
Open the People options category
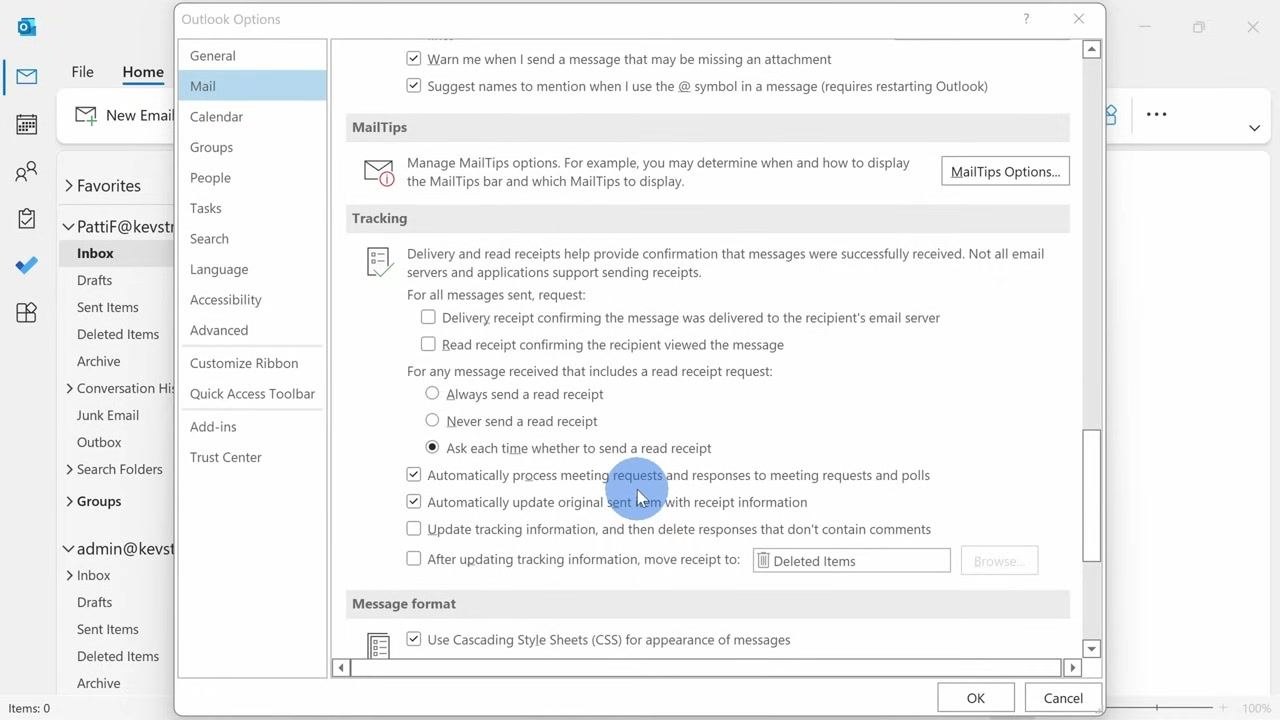coord(252,178)
